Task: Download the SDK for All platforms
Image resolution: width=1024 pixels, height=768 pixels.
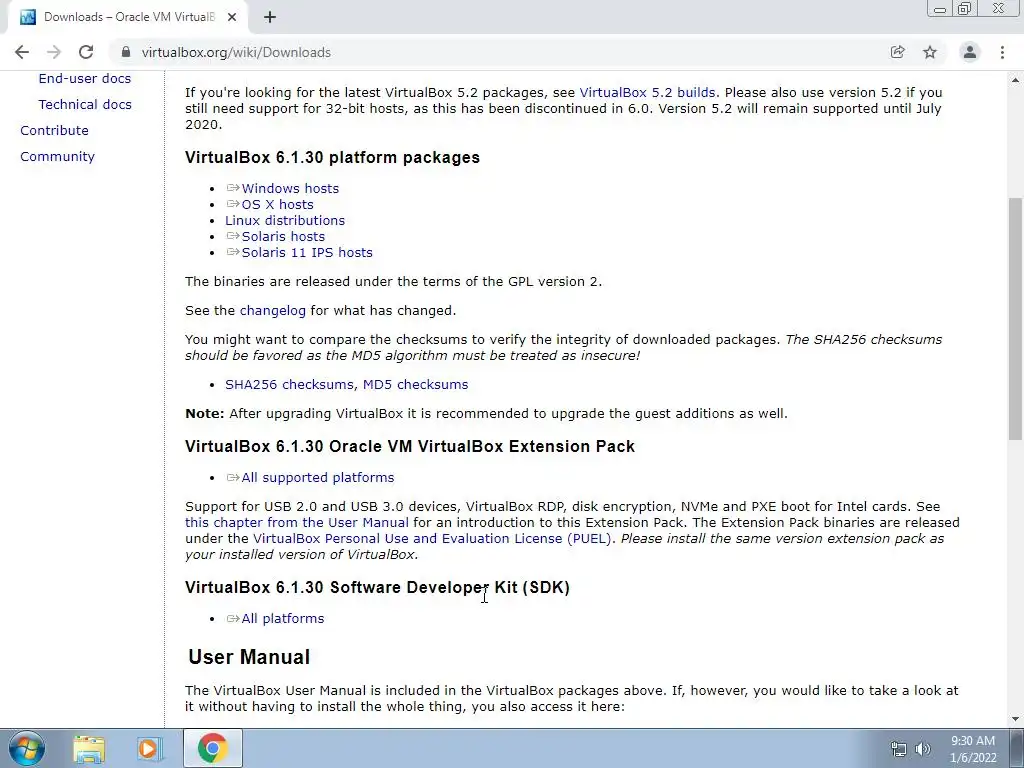Action: (283, 618)
